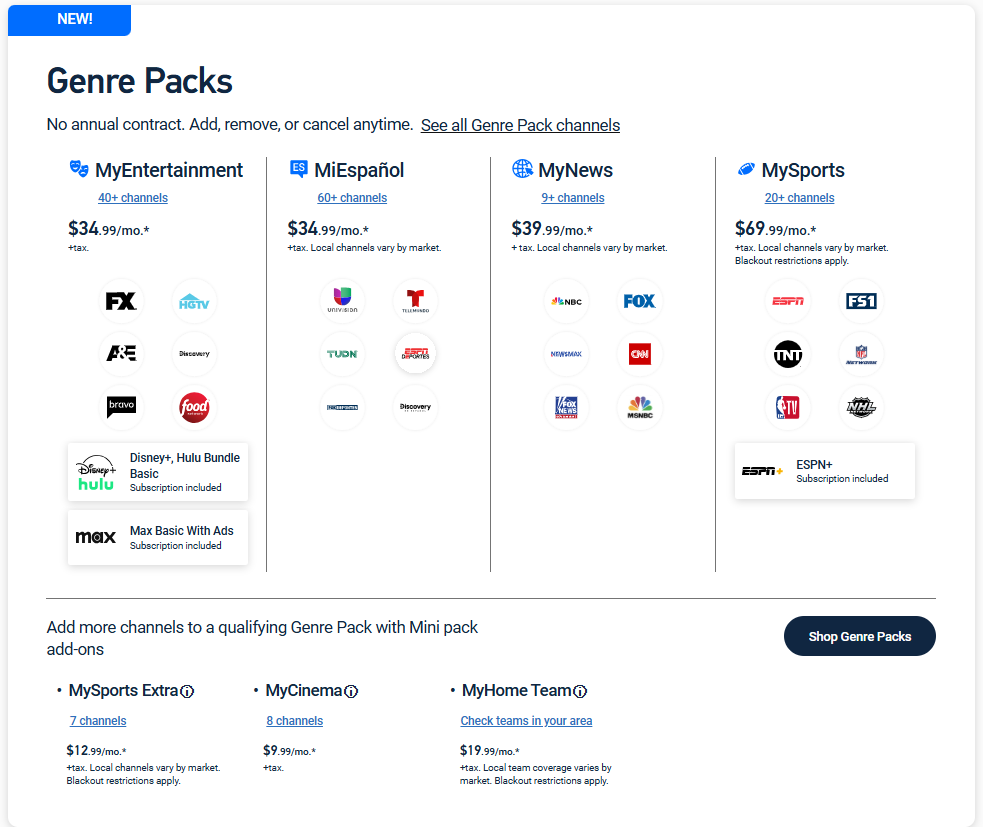Viewport: 983px width, 827px height.
Task: Click the Food Network logo
Action: pyautogui.click(x=194, y=407)
